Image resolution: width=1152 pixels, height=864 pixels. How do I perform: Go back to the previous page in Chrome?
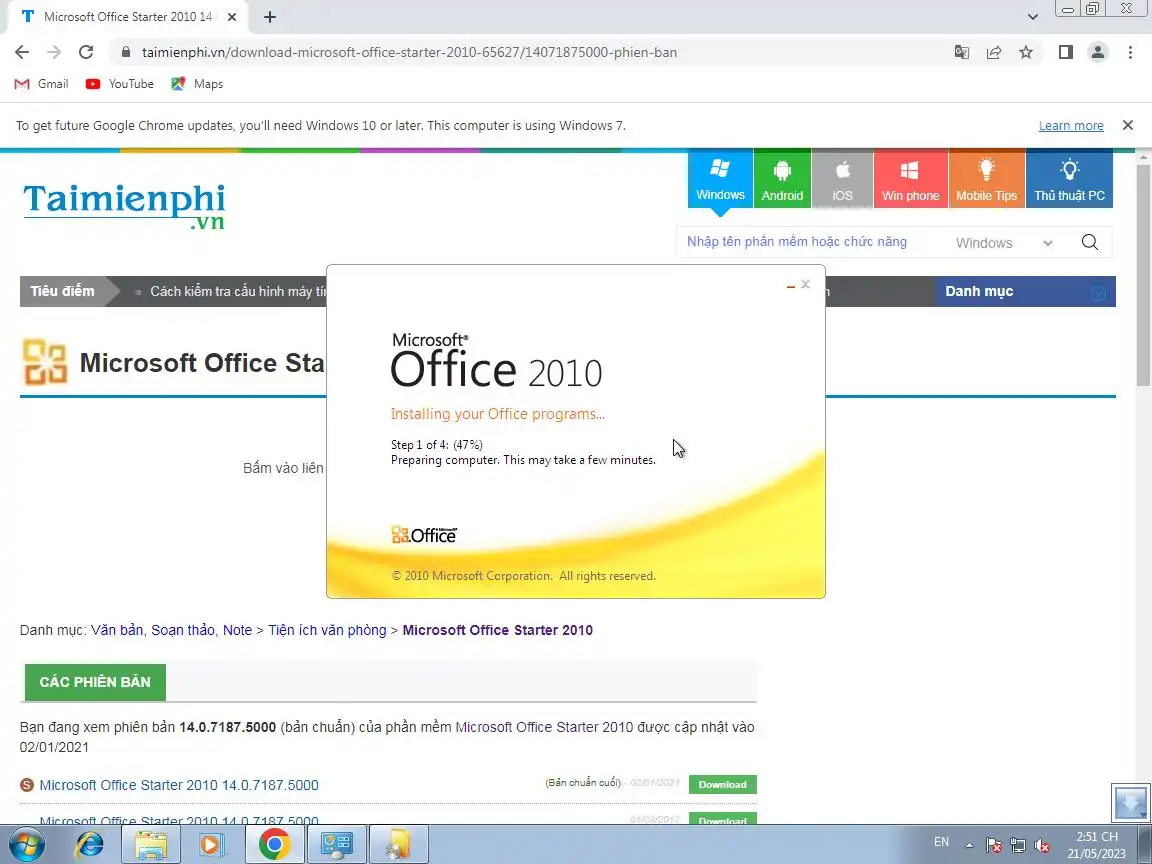point(22,52)
